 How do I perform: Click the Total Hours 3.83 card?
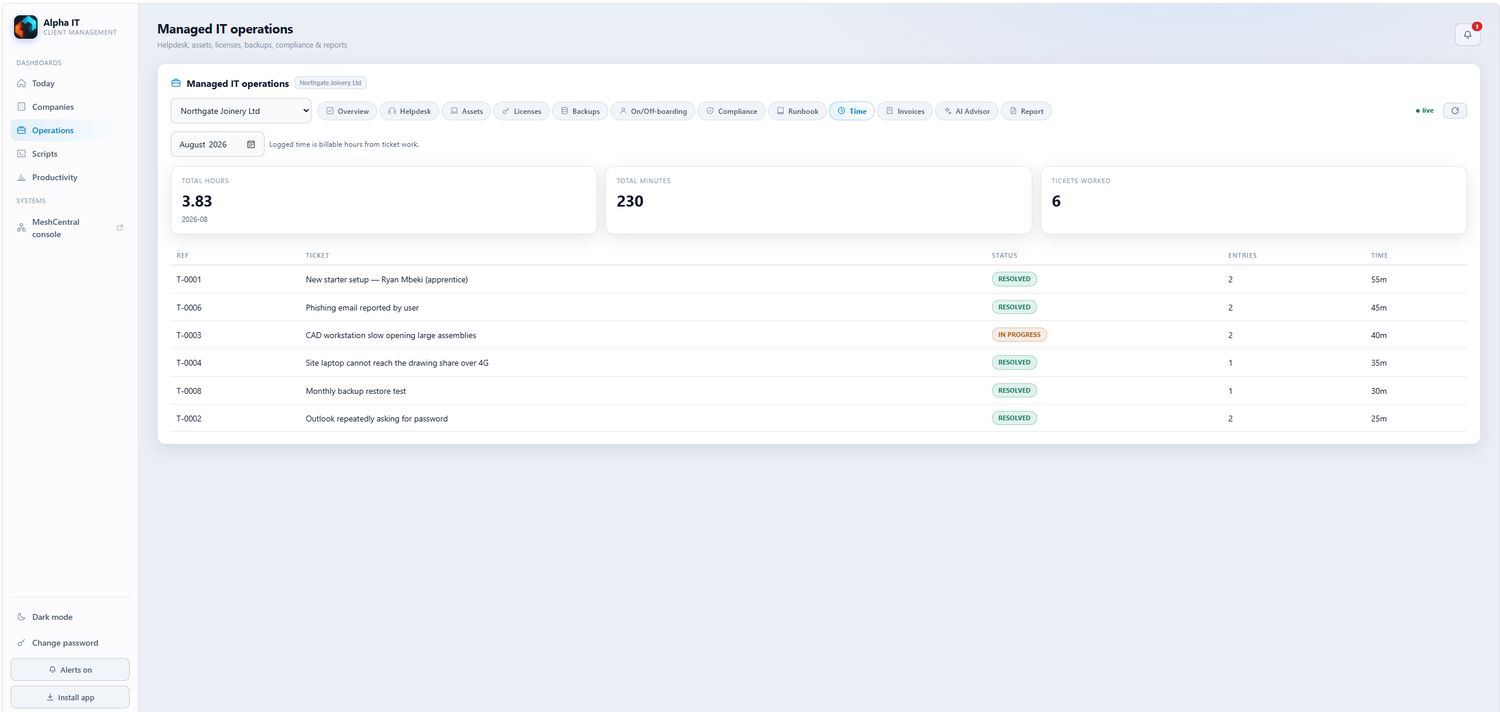(x=384, y=200)
